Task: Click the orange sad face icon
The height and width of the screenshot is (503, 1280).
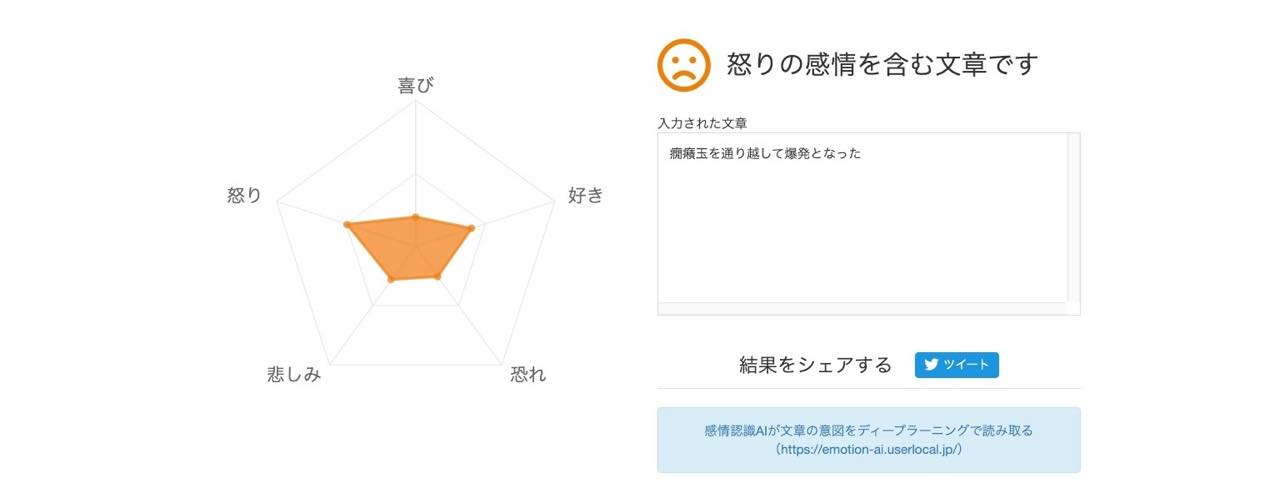Action: [x=683, y=65]
